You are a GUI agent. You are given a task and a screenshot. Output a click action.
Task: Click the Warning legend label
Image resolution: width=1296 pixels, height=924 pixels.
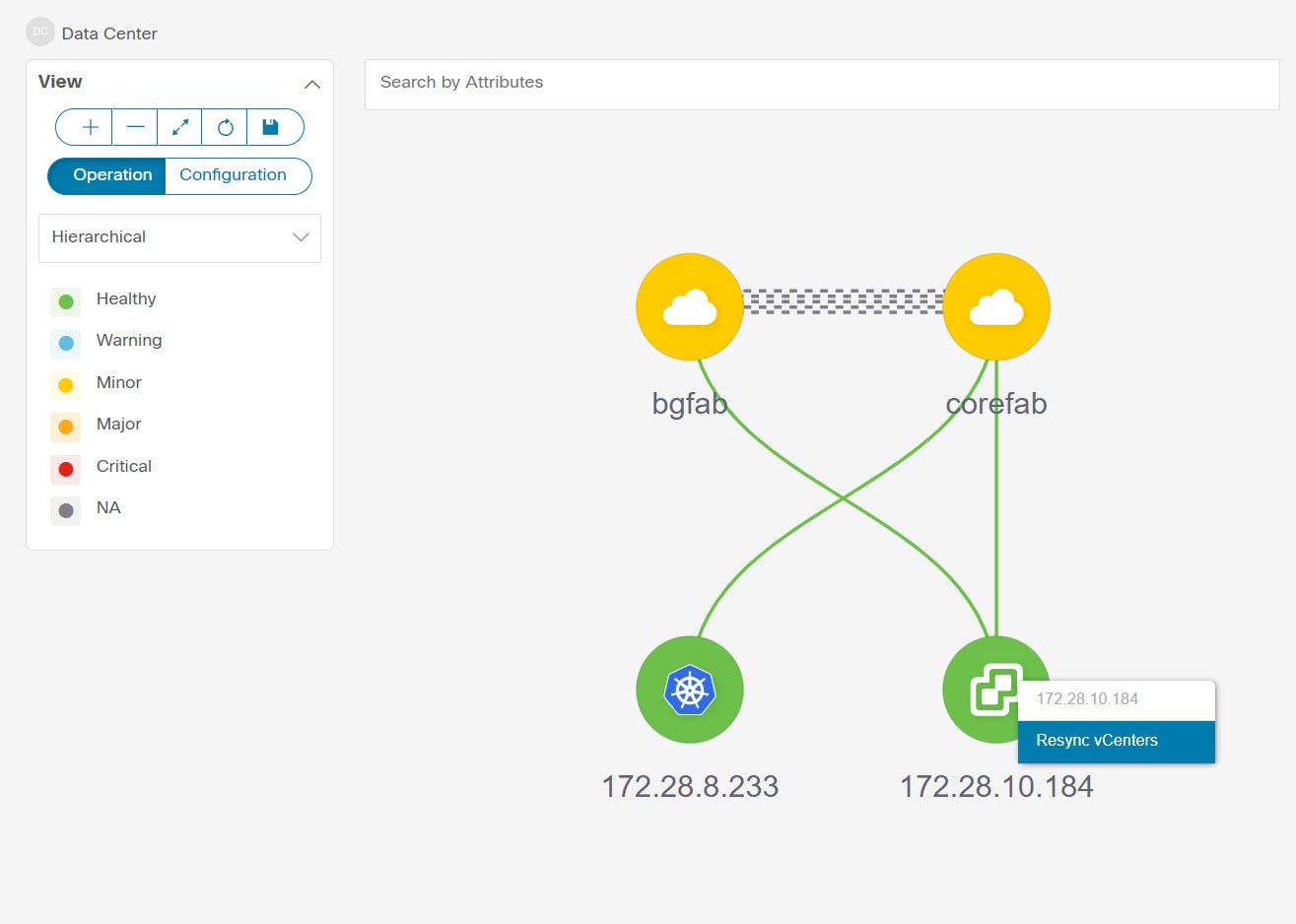pyautogui.click(x=129, y=340)
